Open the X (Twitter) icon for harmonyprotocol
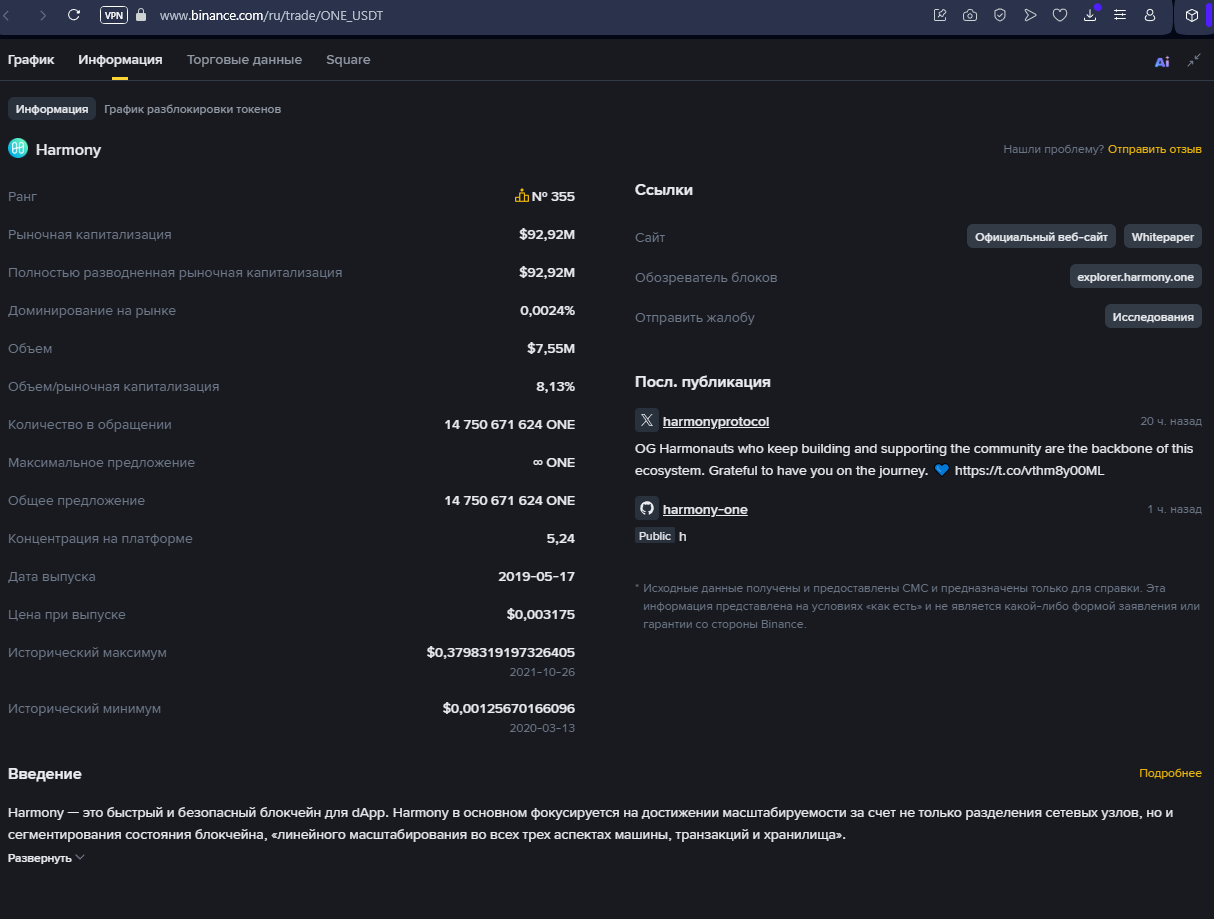1214x919 pixels. tap(647, 421)
